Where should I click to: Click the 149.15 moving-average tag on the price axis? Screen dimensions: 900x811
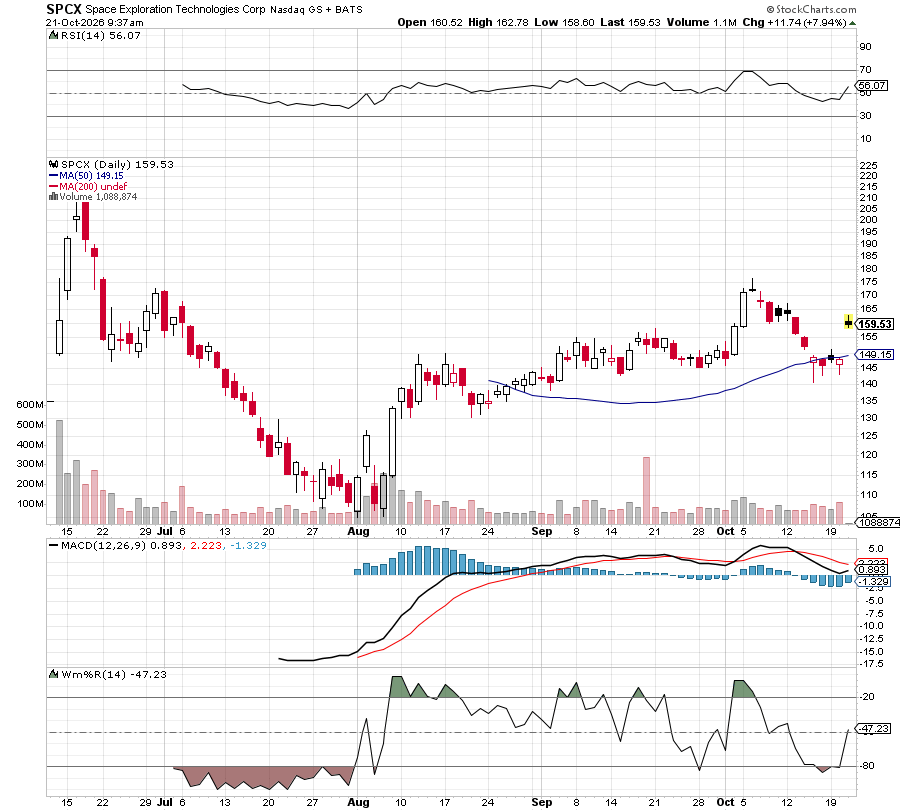pos(875,355)
